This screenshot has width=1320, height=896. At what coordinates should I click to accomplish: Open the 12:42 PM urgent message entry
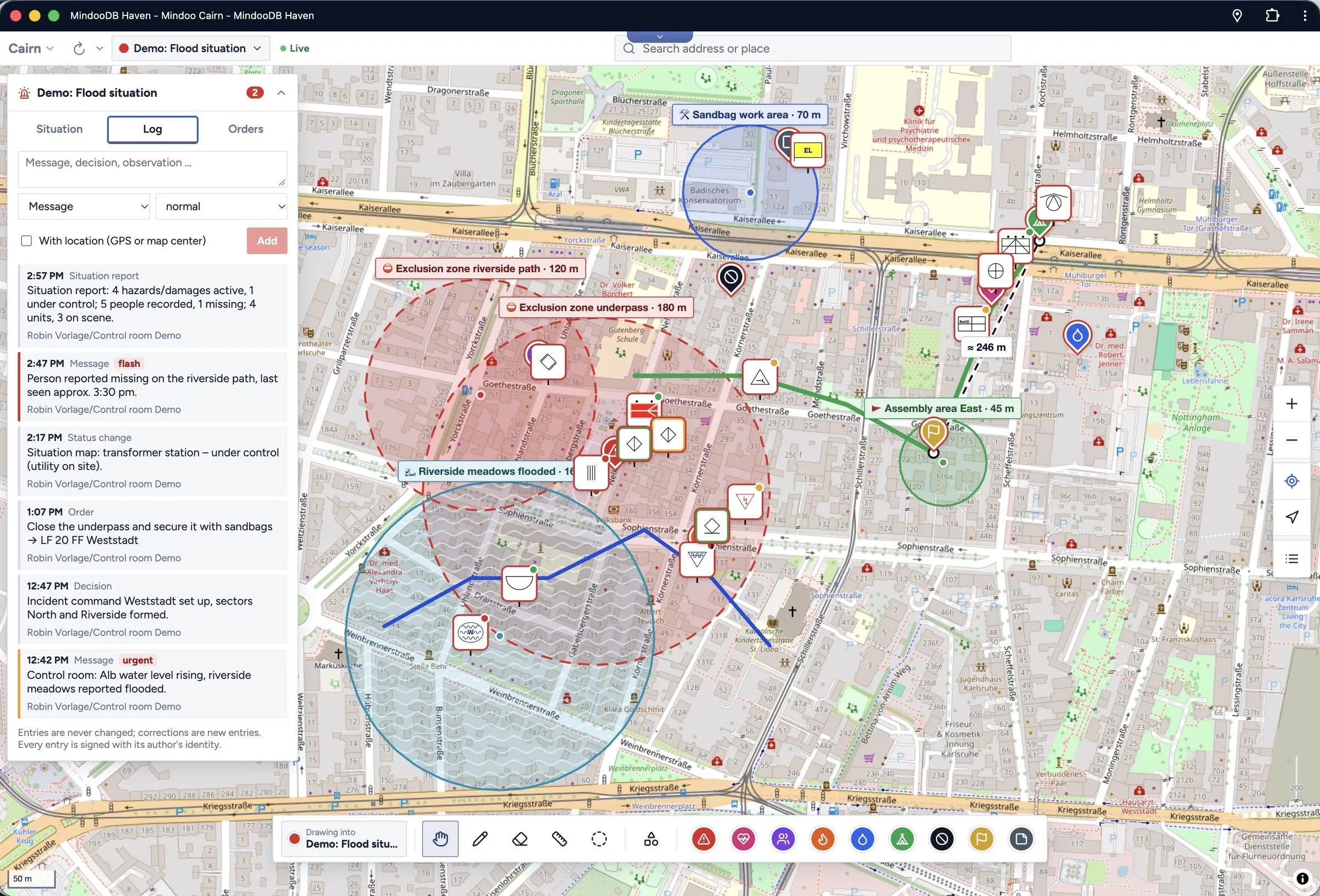(152, 684)
